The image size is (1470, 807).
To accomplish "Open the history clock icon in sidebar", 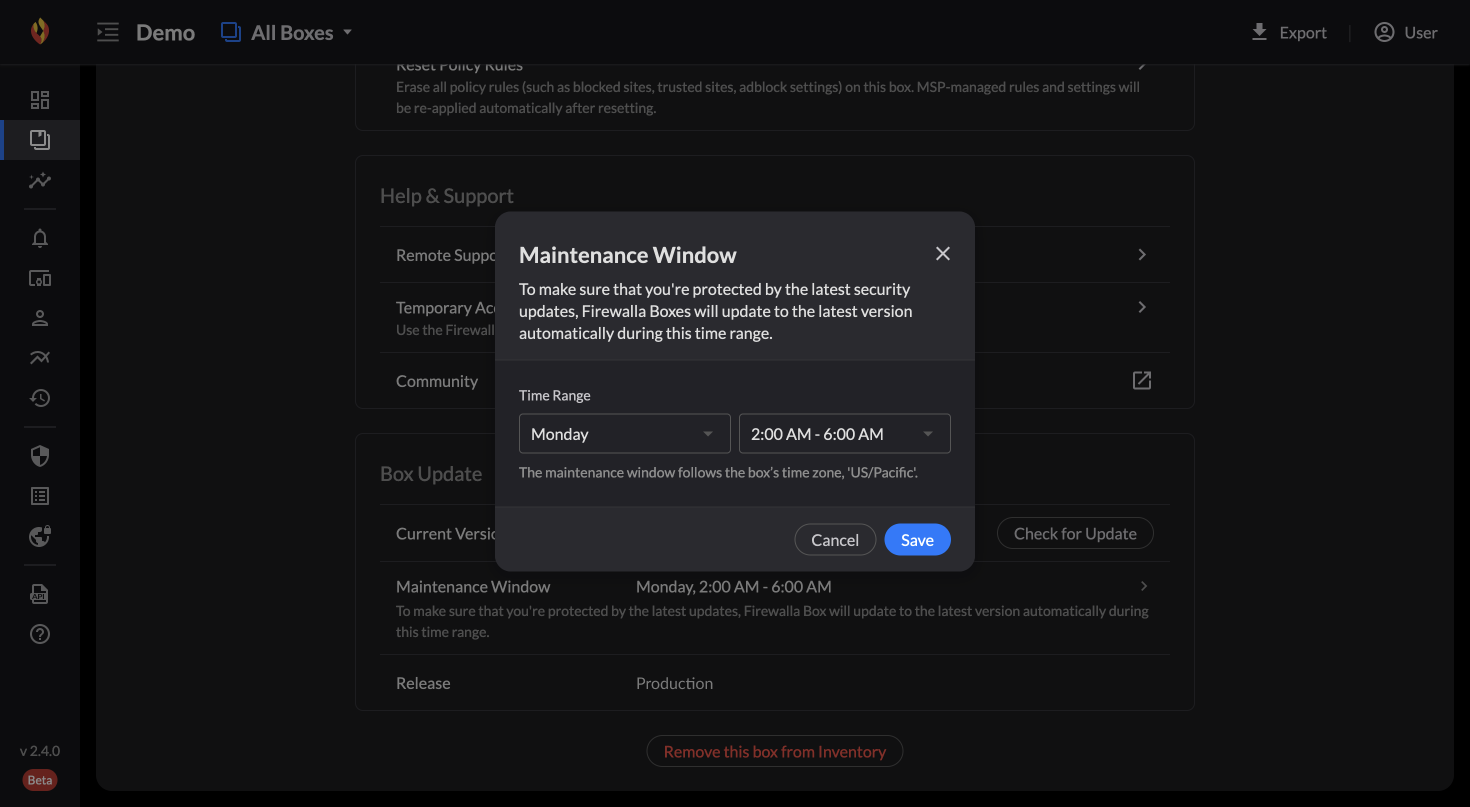I will [x=40, y=398].
